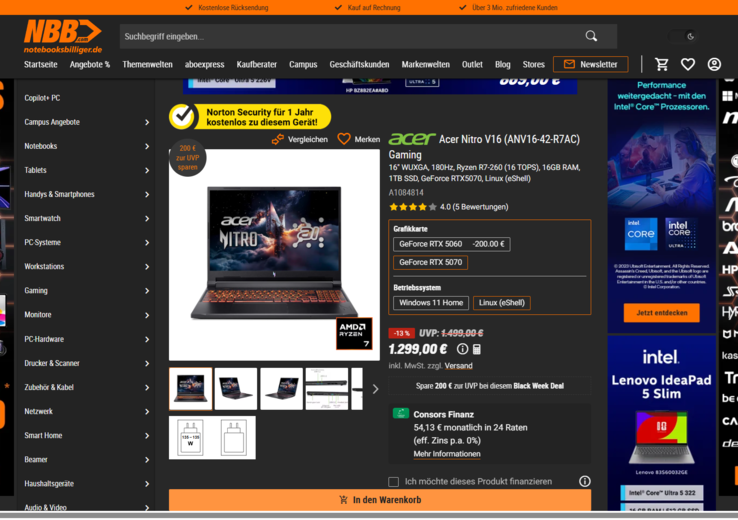
Task: Select Windows 11 Home operating system
Action: (x=431, y=303)
